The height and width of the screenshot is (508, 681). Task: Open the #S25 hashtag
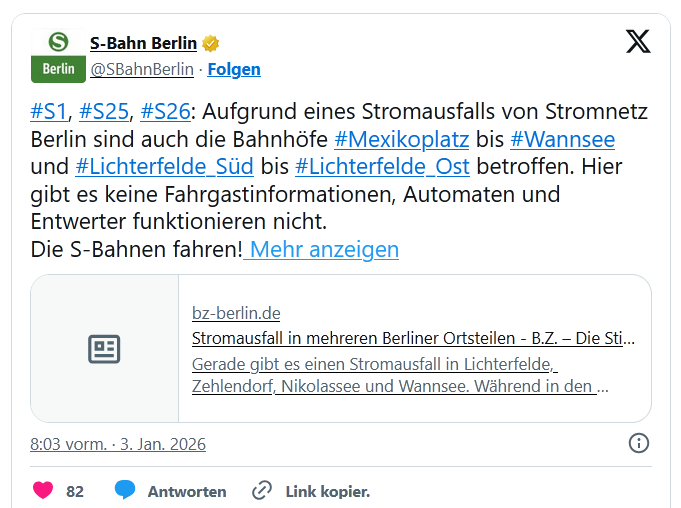(104, 111)
